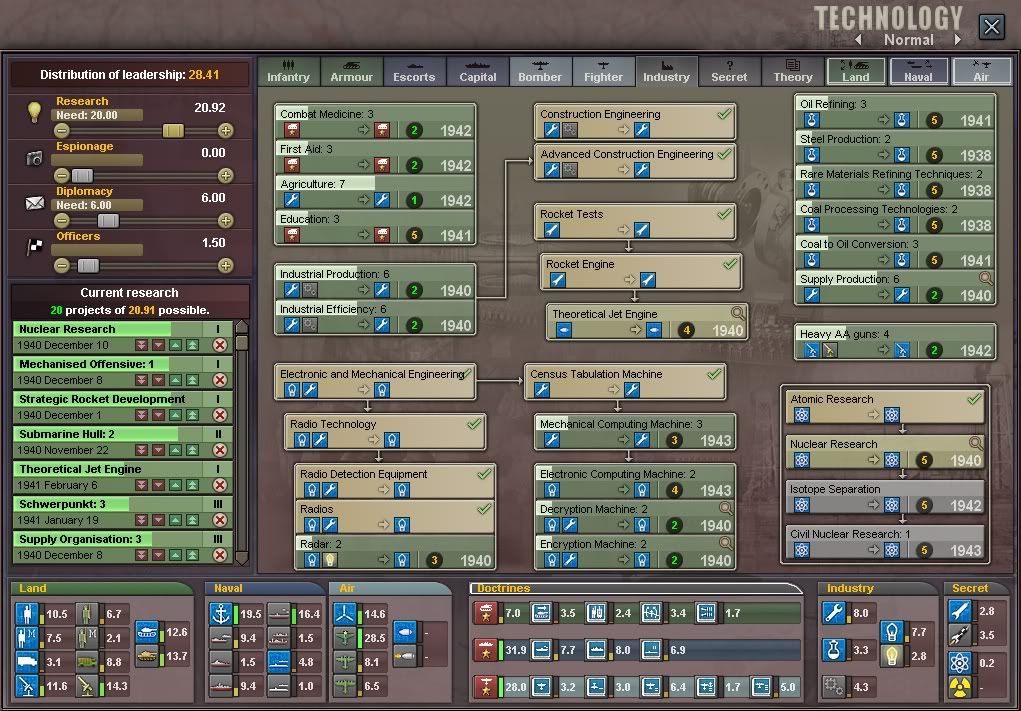Click the research queue scrollbar down arrow

(242, 558)
